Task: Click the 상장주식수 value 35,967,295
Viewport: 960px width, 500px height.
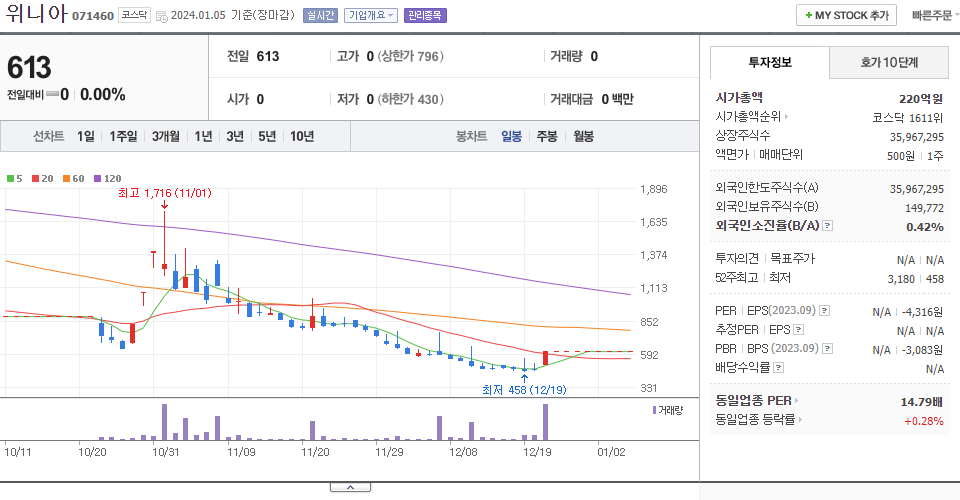Action: pos(917,137)
